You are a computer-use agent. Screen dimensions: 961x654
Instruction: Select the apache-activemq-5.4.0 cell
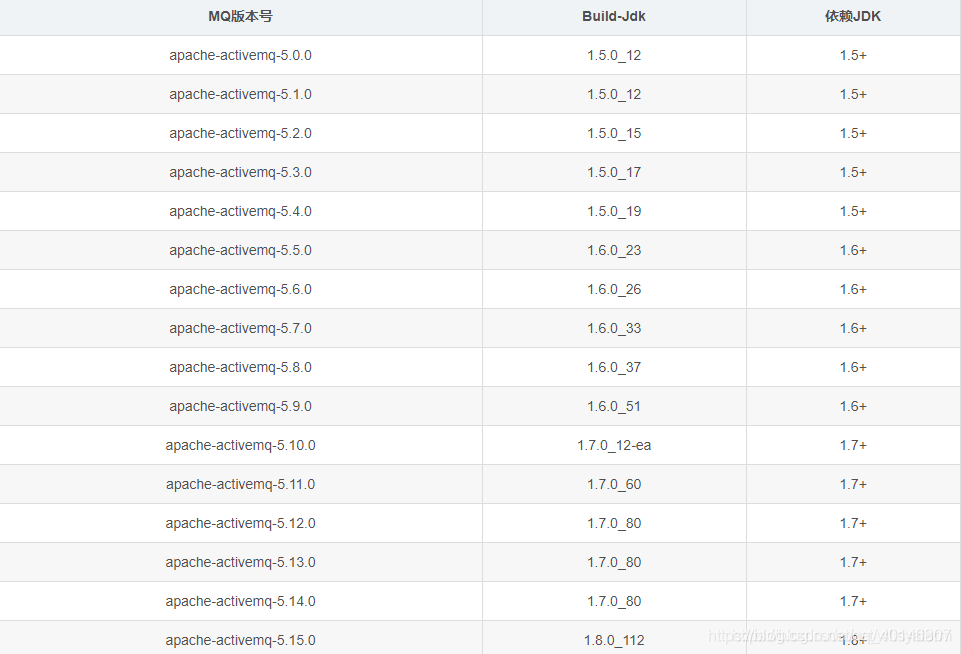(x=240, y=211)
